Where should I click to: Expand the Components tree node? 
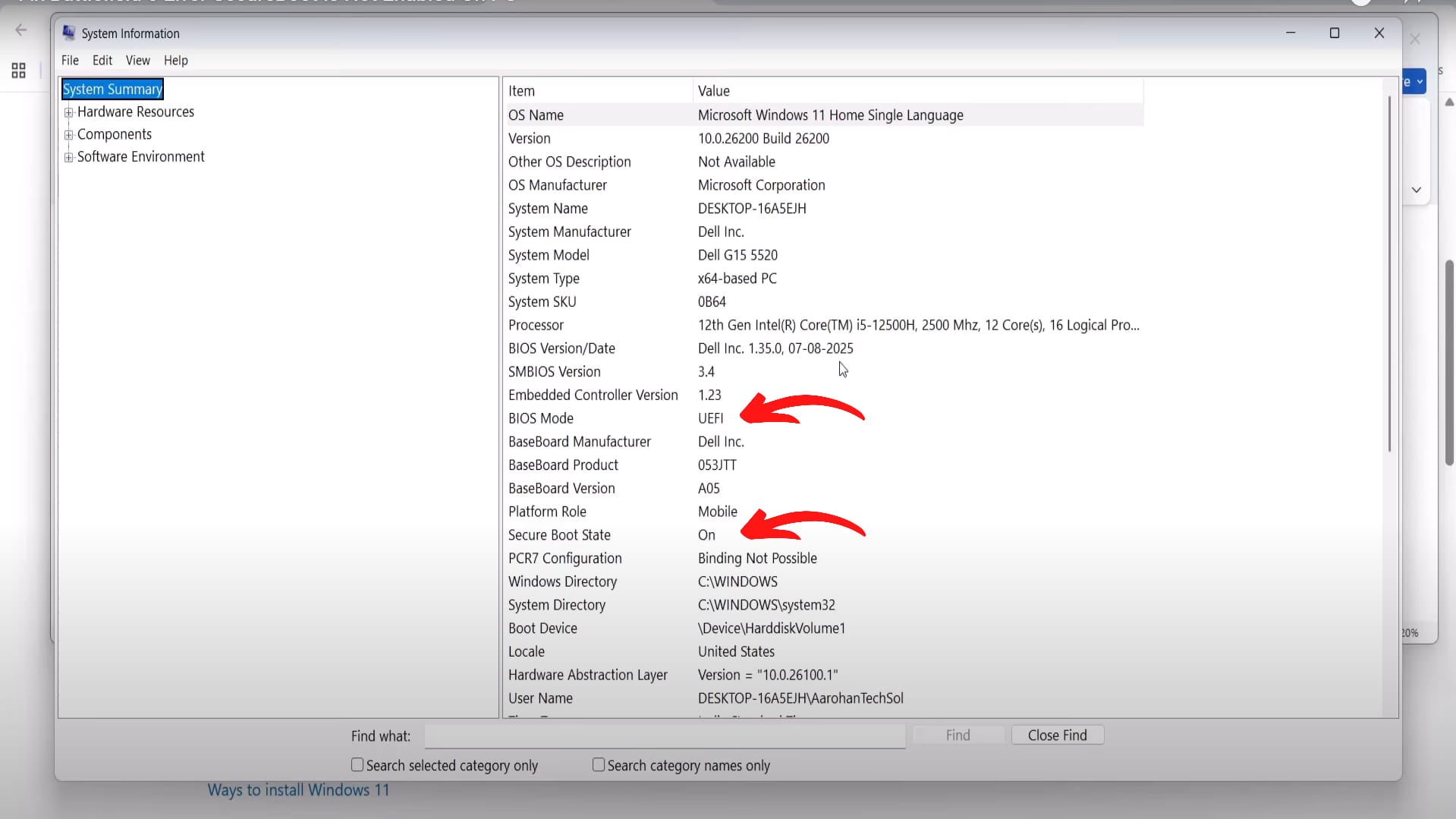coord(69,135)
